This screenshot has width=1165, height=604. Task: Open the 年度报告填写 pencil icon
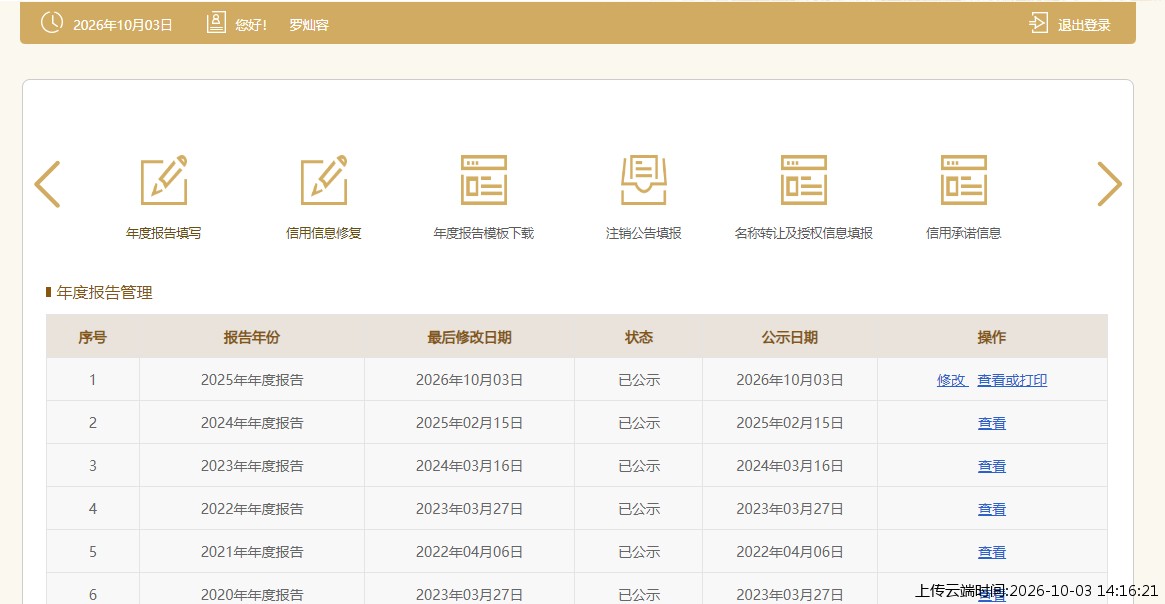pos(164,180)
